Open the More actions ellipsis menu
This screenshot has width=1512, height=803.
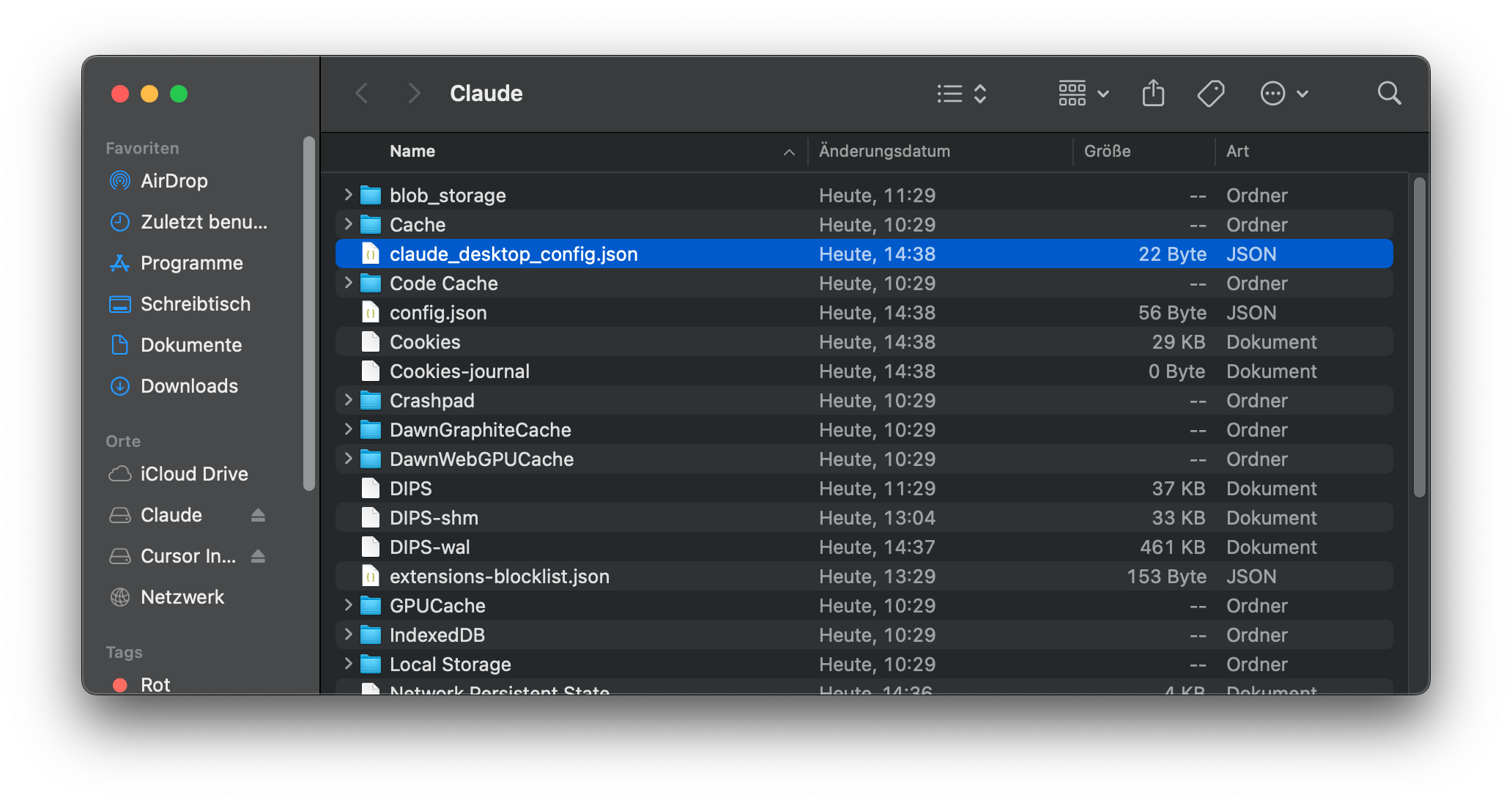click(1284, 94)
